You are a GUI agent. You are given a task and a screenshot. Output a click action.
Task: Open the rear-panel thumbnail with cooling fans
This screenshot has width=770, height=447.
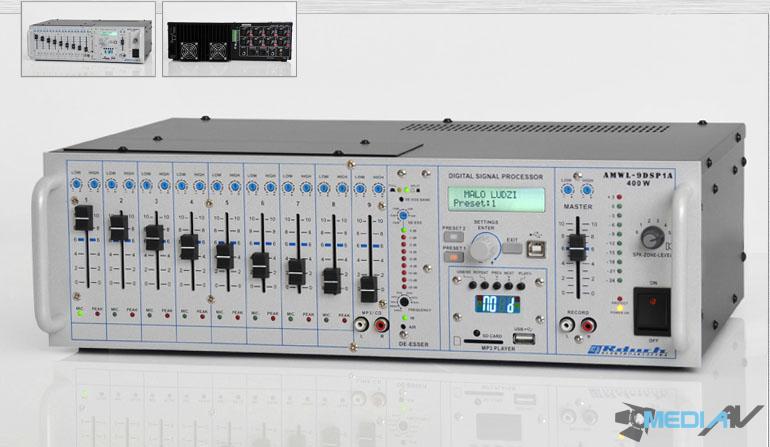229,39
